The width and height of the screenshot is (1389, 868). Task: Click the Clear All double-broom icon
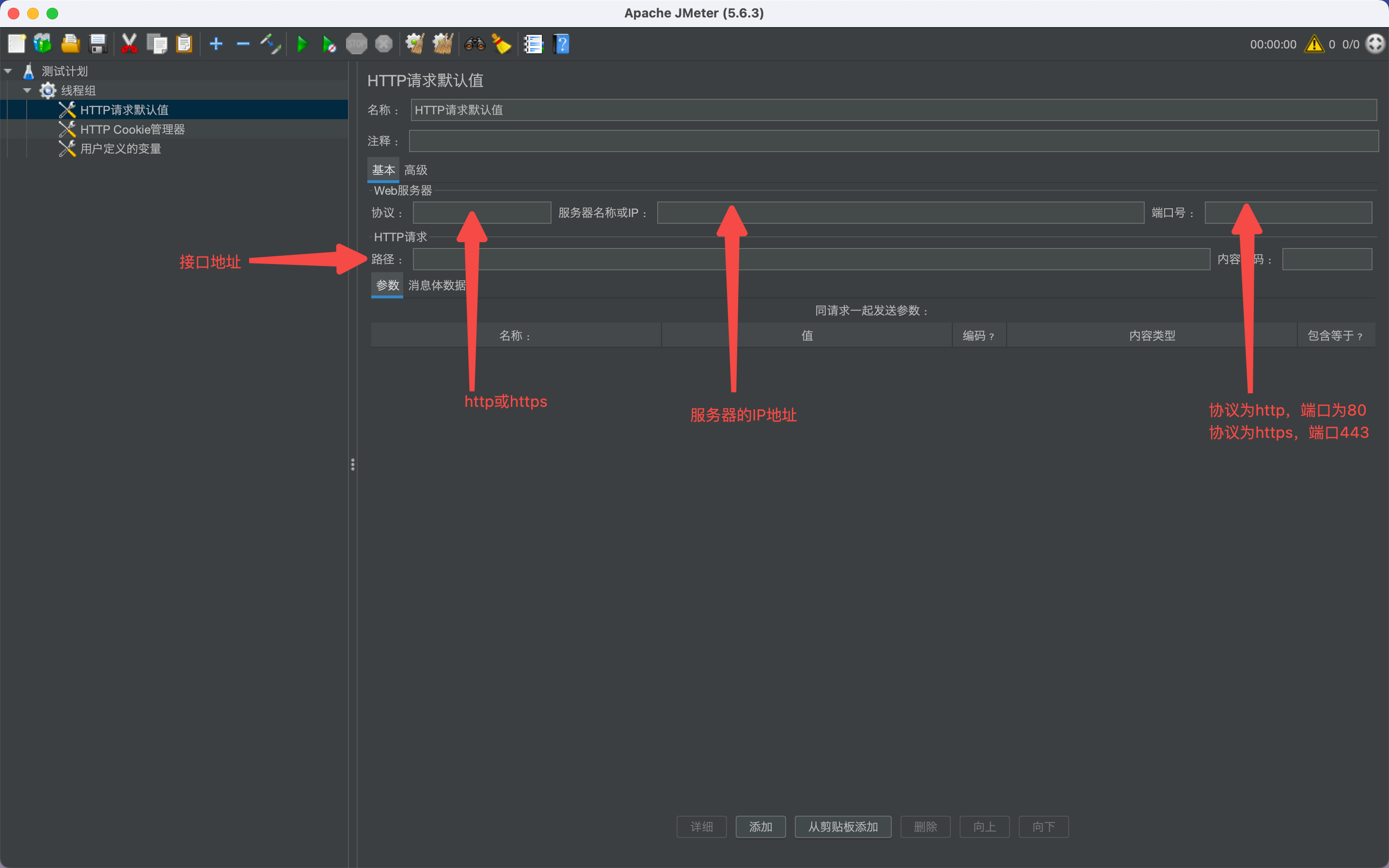(x=442, y=44)
